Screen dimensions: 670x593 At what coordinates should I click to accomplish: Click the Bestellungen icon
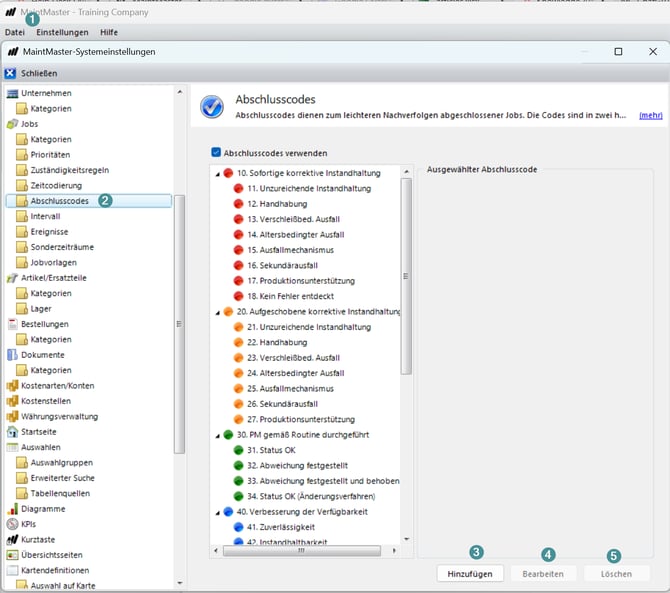13,324
